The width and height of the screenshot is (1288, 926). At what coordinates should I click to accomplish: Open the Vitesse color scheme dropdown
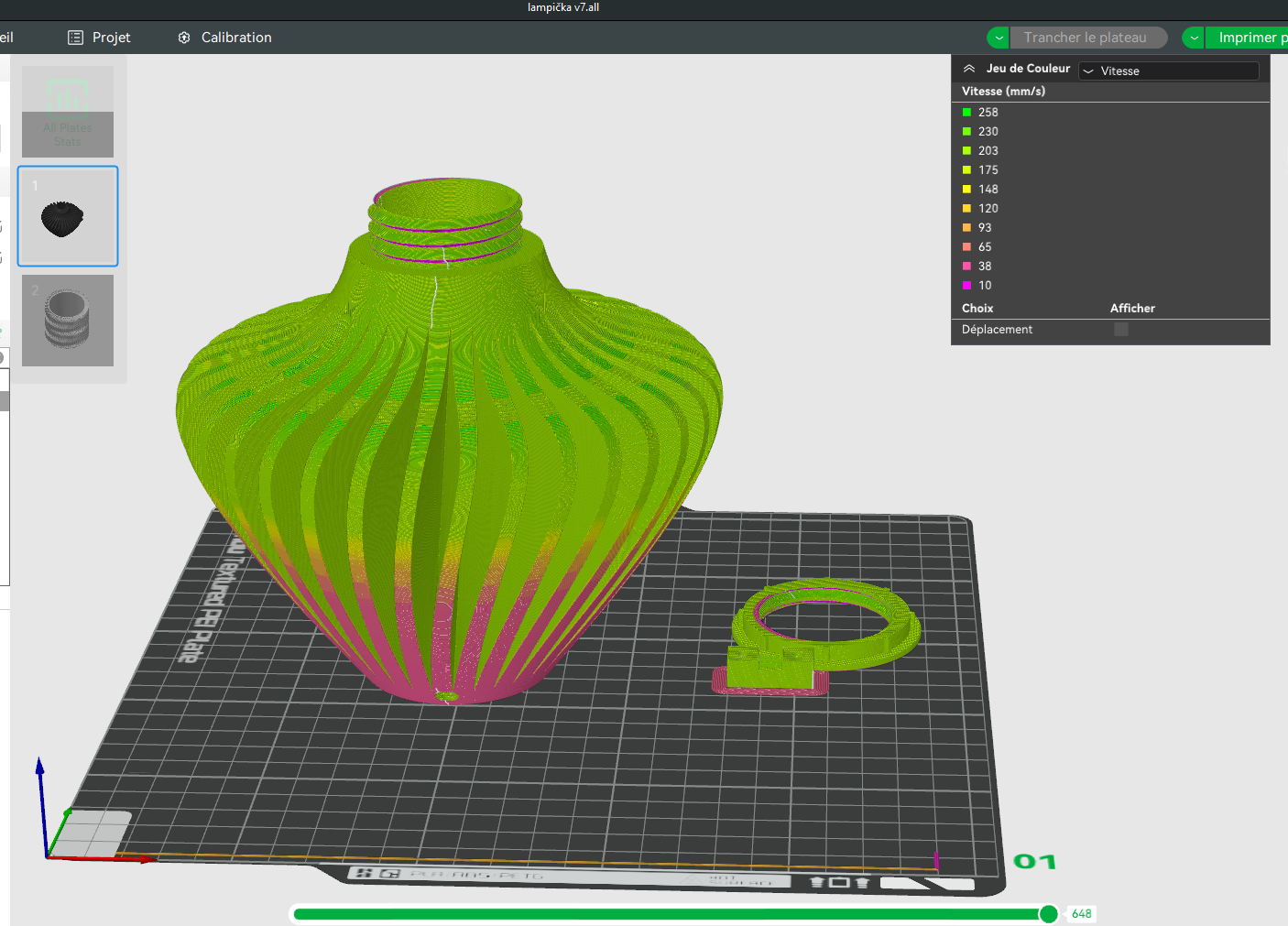pos(1168,71)
